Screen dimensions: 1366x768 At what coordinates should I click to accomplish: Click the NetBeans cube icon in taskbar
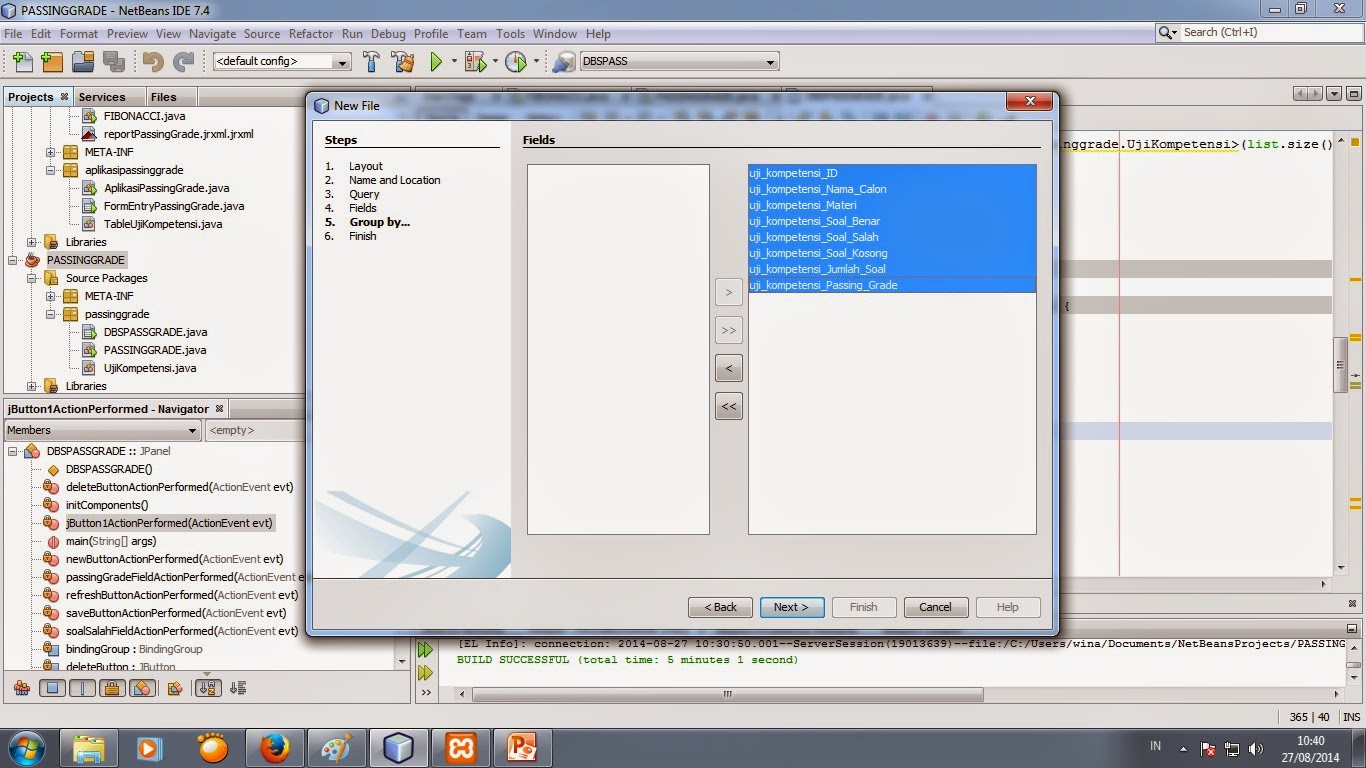398,747
